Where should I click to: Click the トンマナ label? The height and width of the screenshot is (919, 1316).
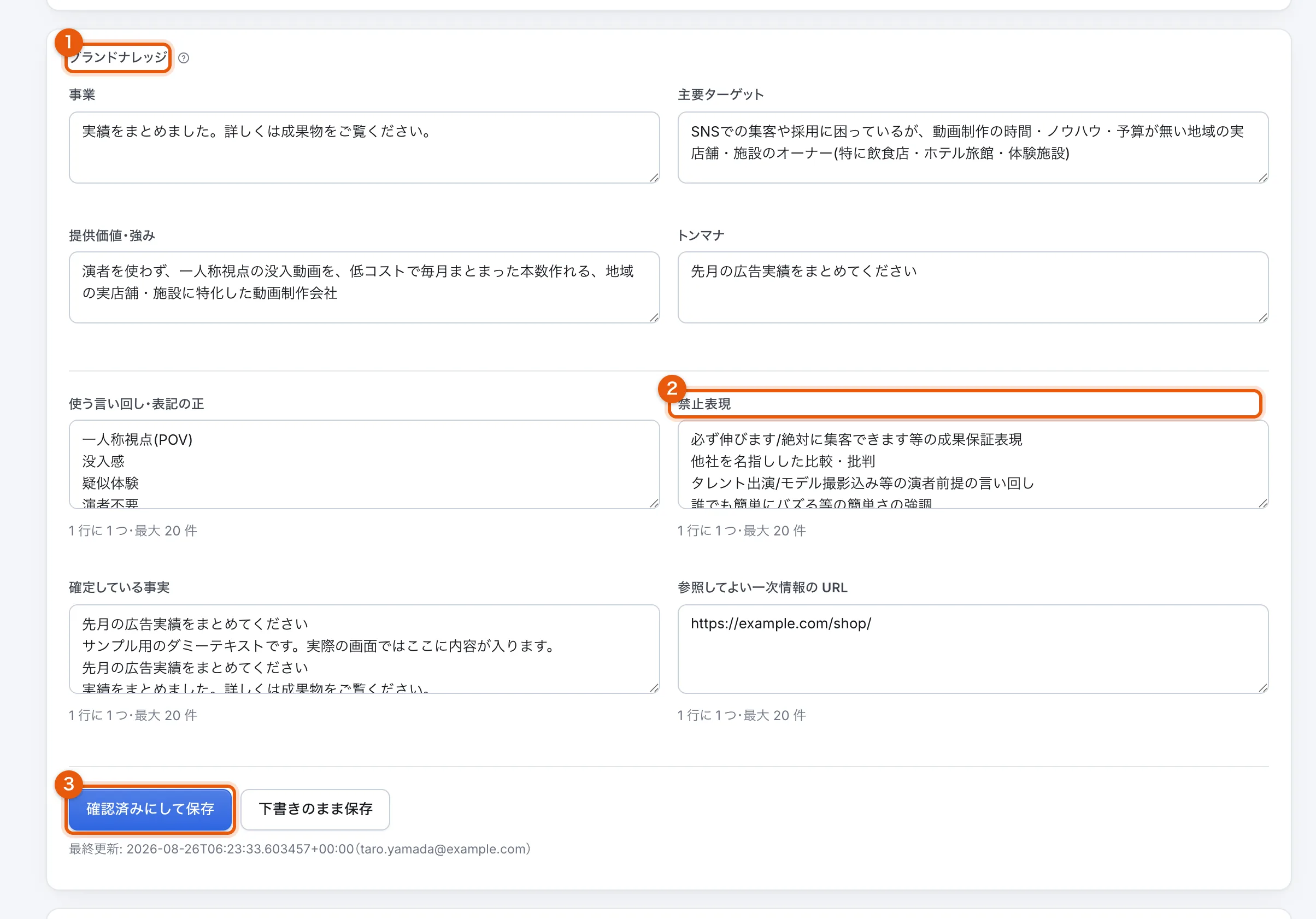[701, 235]
